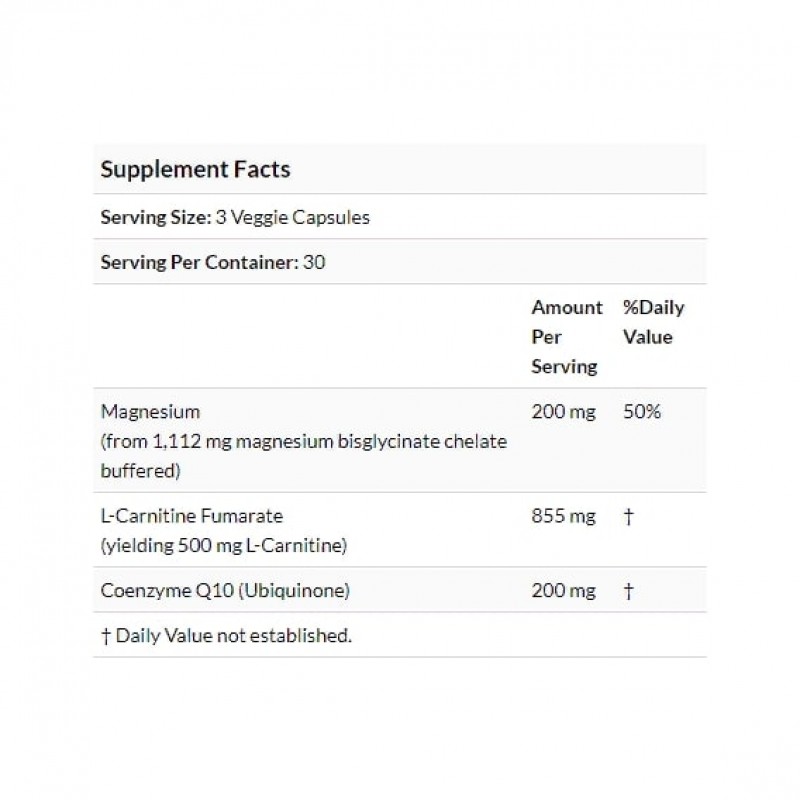Select the Serving Per Container label
This screenshot has height=800, width=800.
[x=199, y=263]
